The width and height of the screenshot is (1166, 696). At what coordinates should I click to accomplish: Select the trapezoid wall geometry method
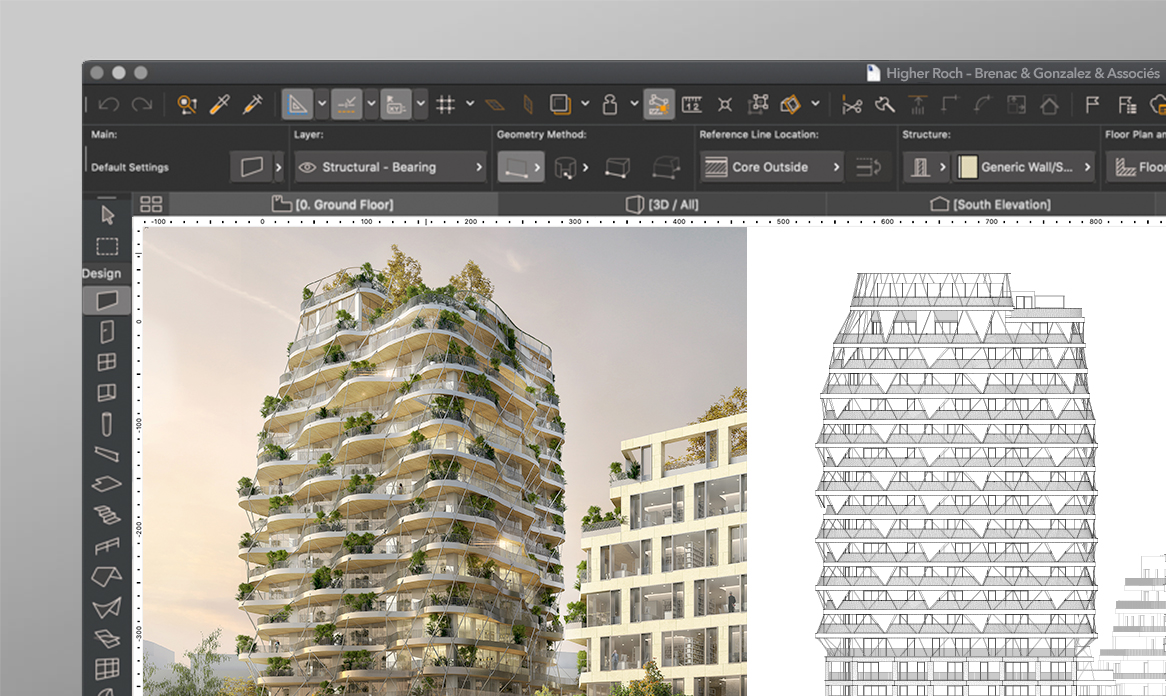coord(618,167)
